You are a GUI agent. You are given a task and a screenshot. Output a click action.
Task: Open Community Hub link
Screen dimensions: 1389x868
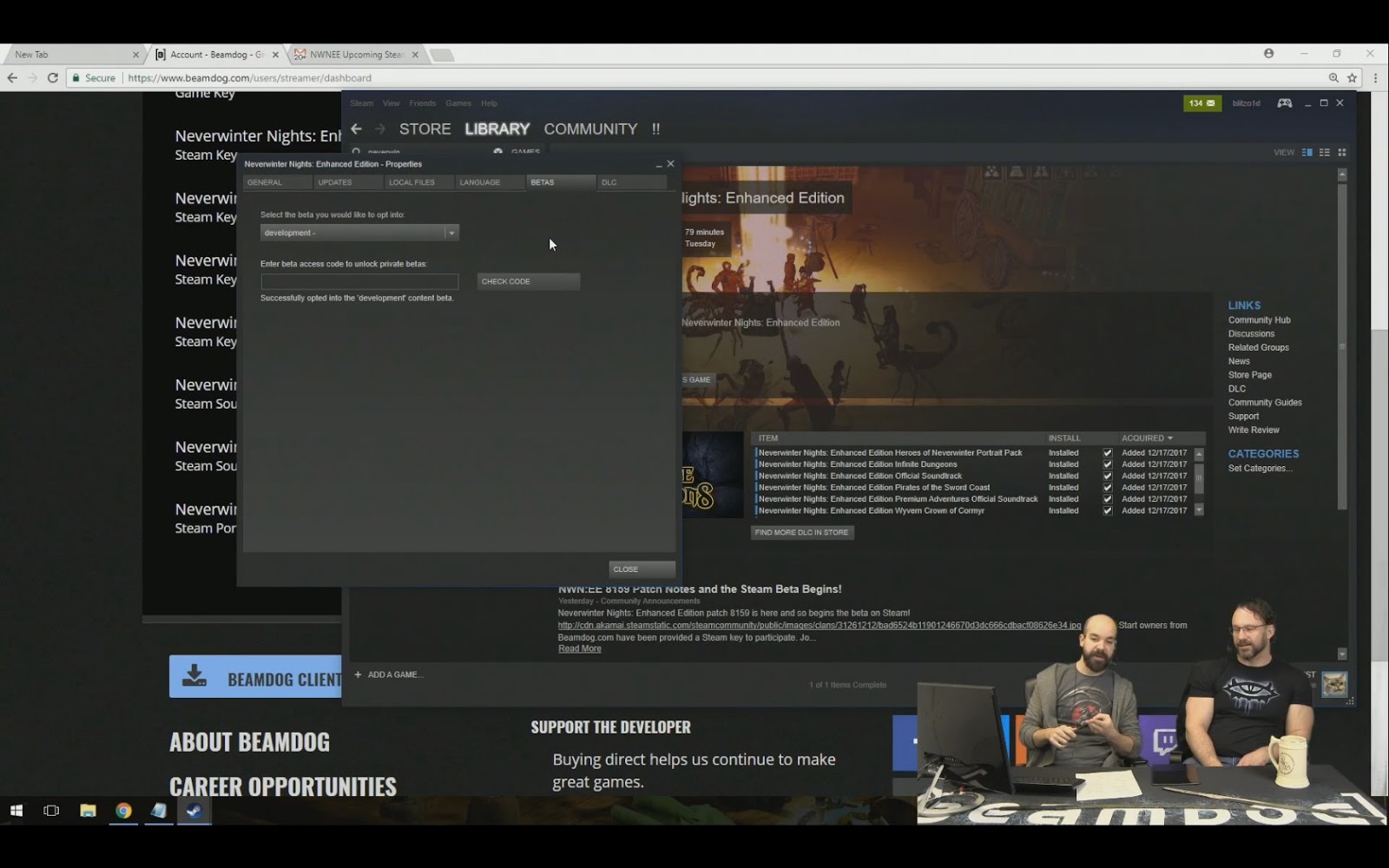[1259, 320]
